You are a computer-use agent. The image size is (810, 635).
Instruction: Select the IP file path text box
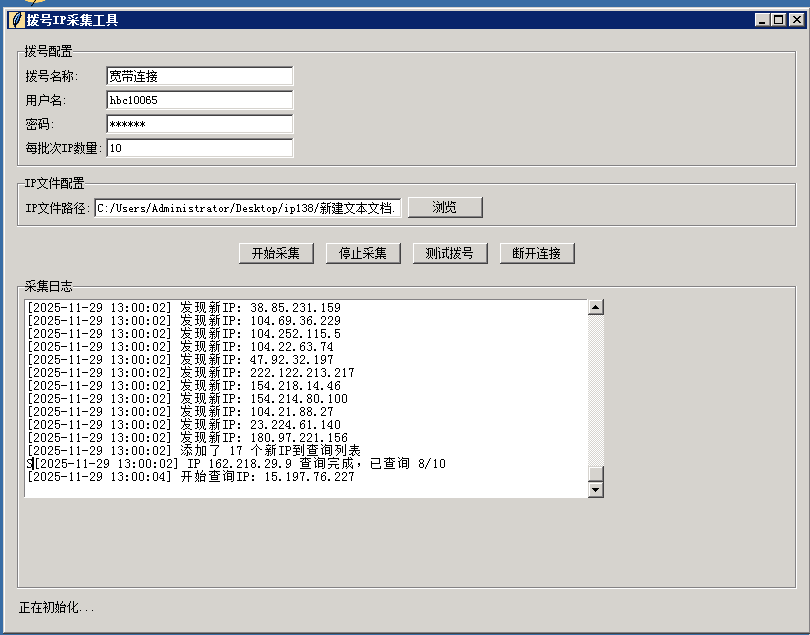pos(248,207)
